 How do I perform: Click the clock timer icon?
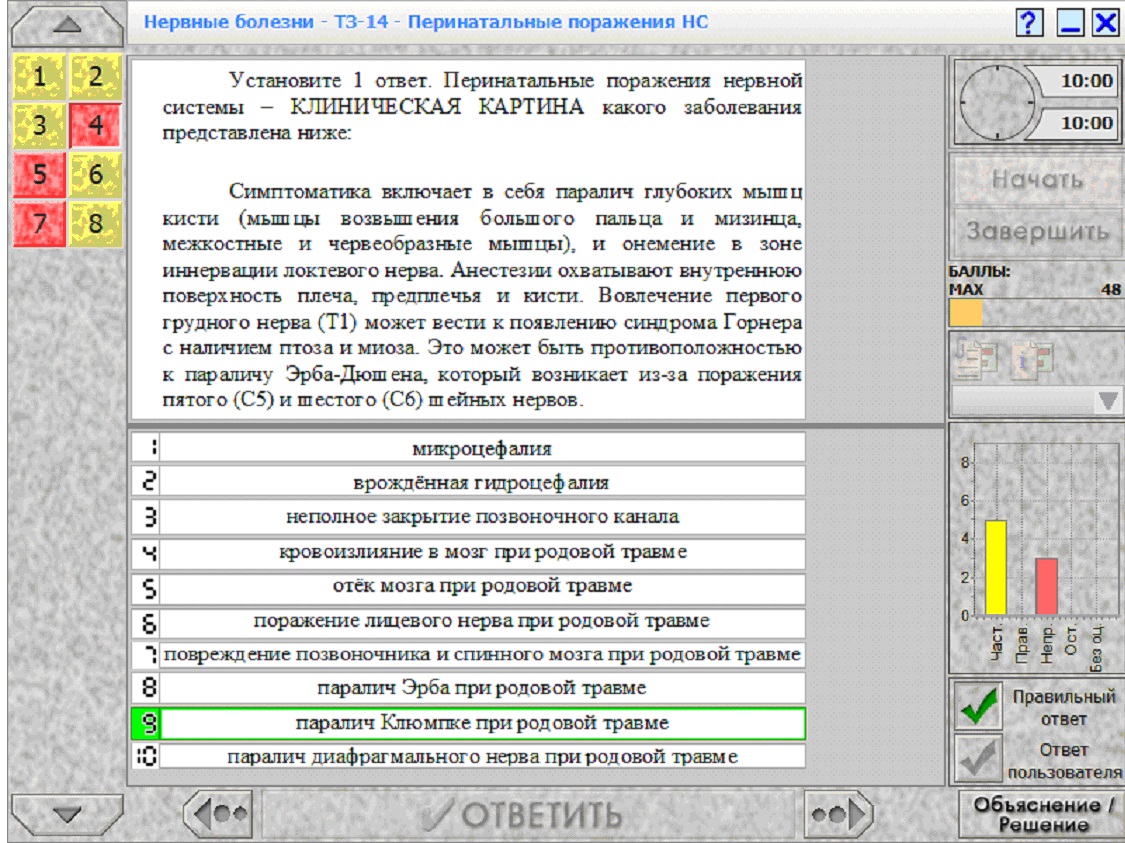point(996,102)
